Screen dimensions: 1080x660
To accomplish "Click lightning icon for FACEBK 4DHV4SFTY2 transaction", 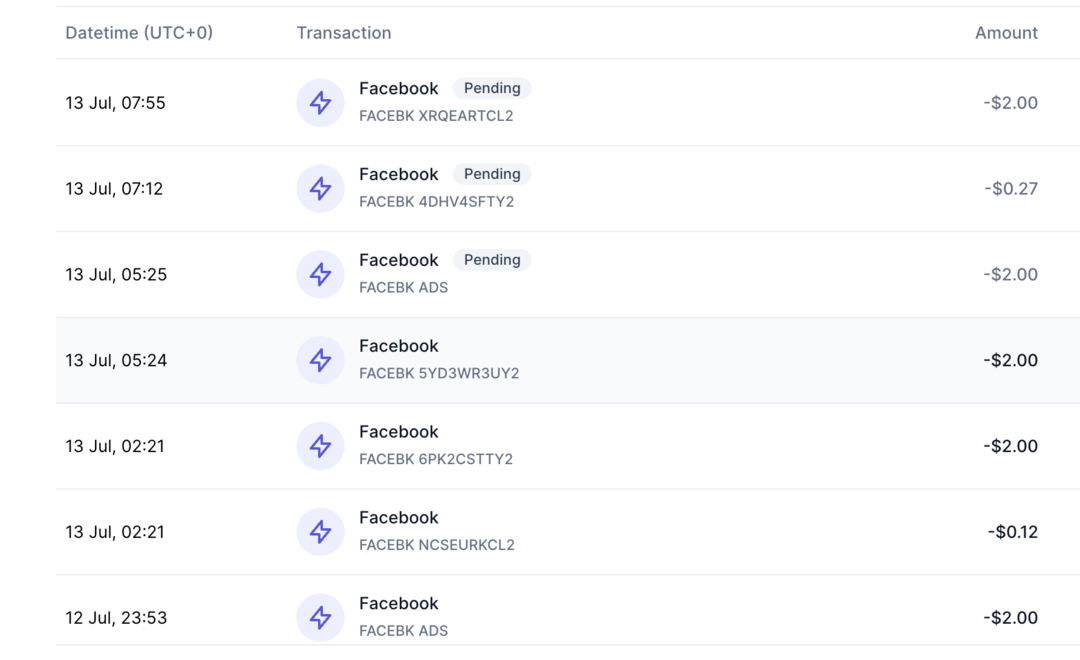I will tap(320, 189).
